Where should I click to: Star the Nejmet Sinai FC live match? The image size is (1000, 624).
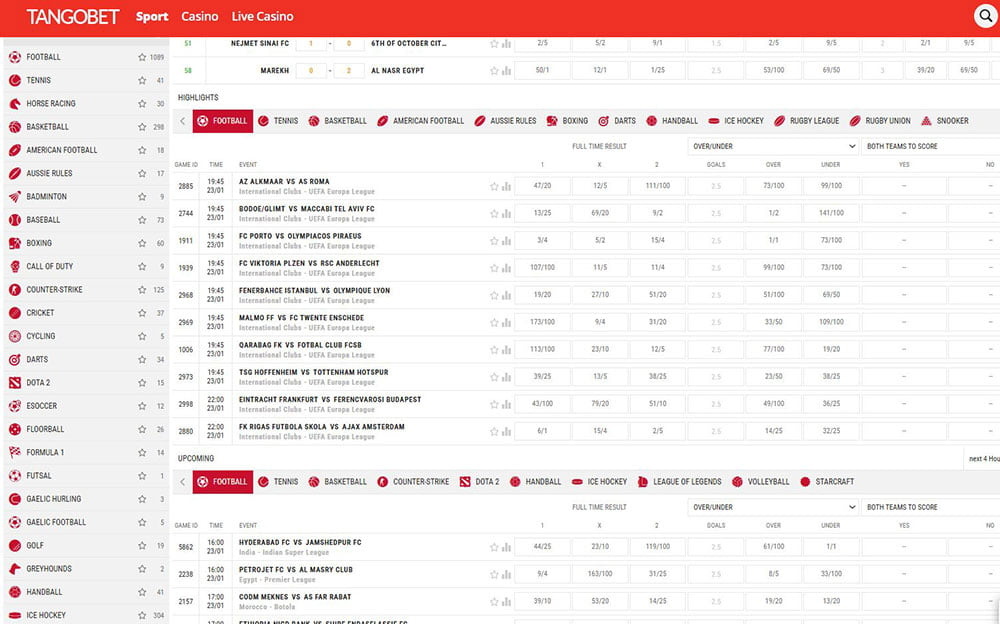(494, 43)
